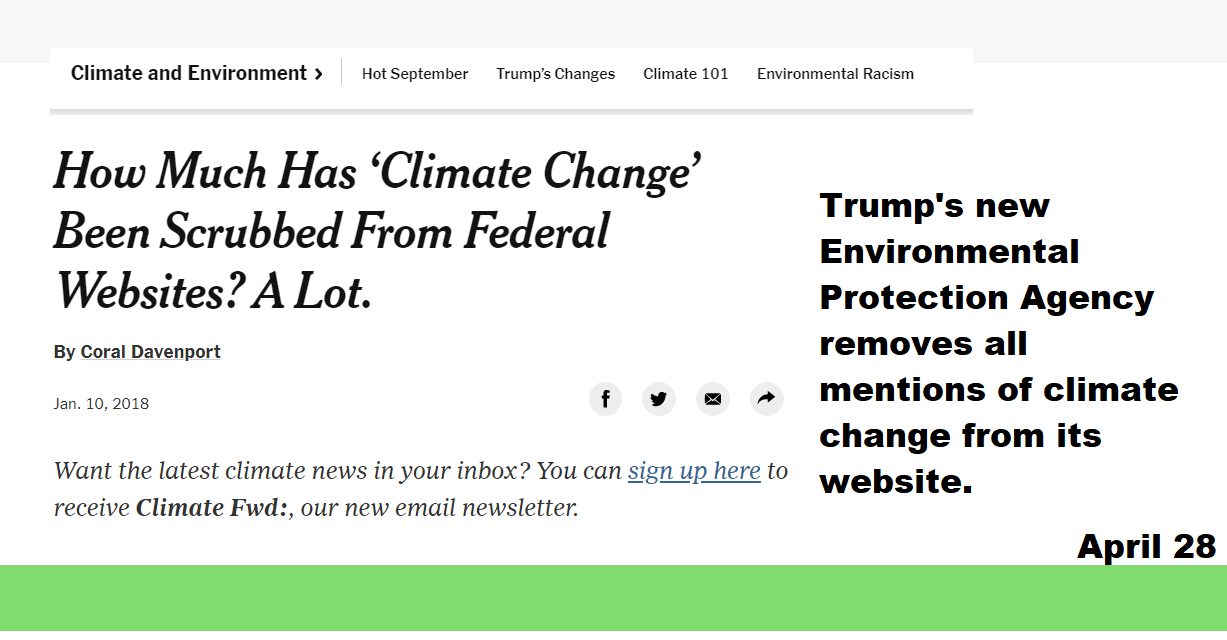Viewport: 1227px width, 640px height.
Task: Click the 'April 28' date label
Action: 1146,546
